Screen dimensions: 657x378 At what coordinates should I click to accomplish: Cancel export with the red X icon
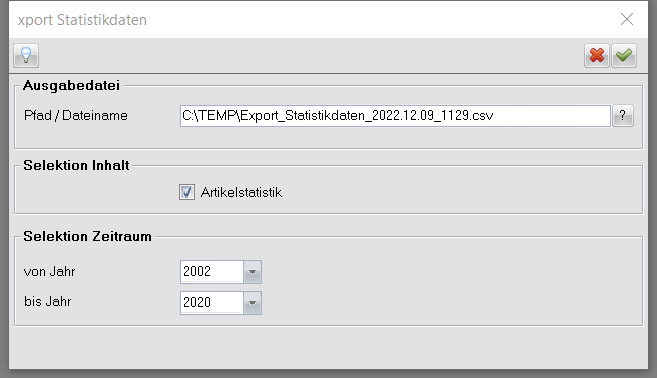tap(597, 55)
